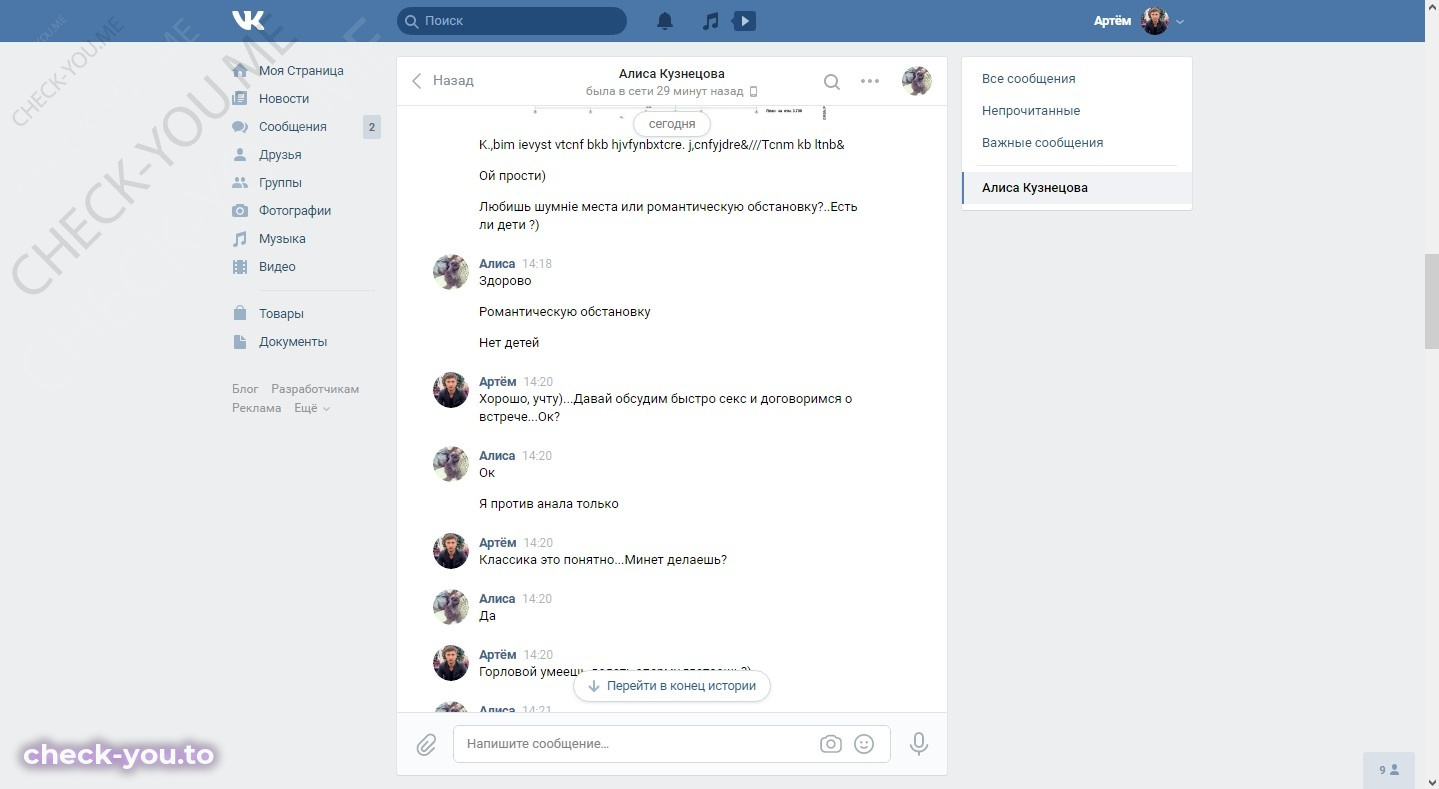Expand the Ещё footer dropdown
The width and height of the screenshot is (1439, 789).
coord(311,408)
